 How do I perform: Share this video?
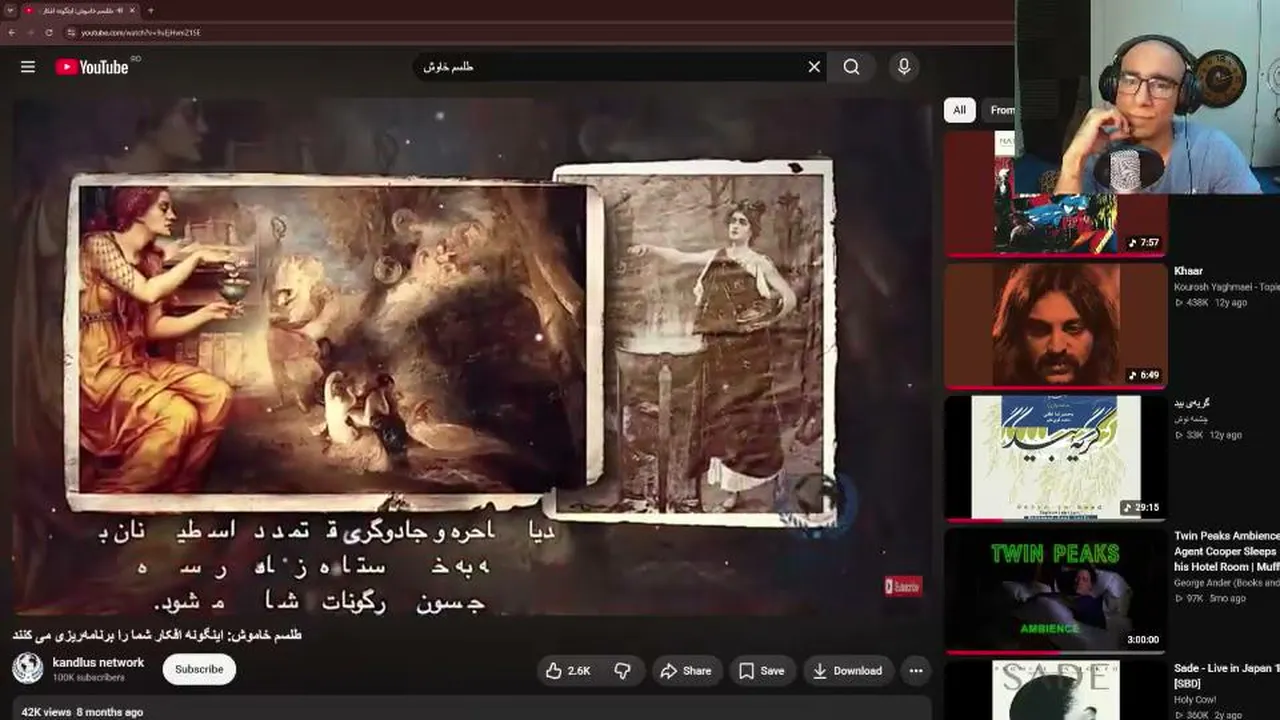[x=686, y=671]
